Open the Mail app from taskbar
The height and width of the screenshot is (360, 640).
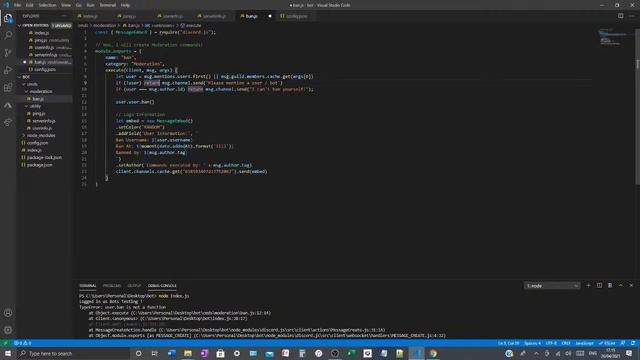(269, 353)
